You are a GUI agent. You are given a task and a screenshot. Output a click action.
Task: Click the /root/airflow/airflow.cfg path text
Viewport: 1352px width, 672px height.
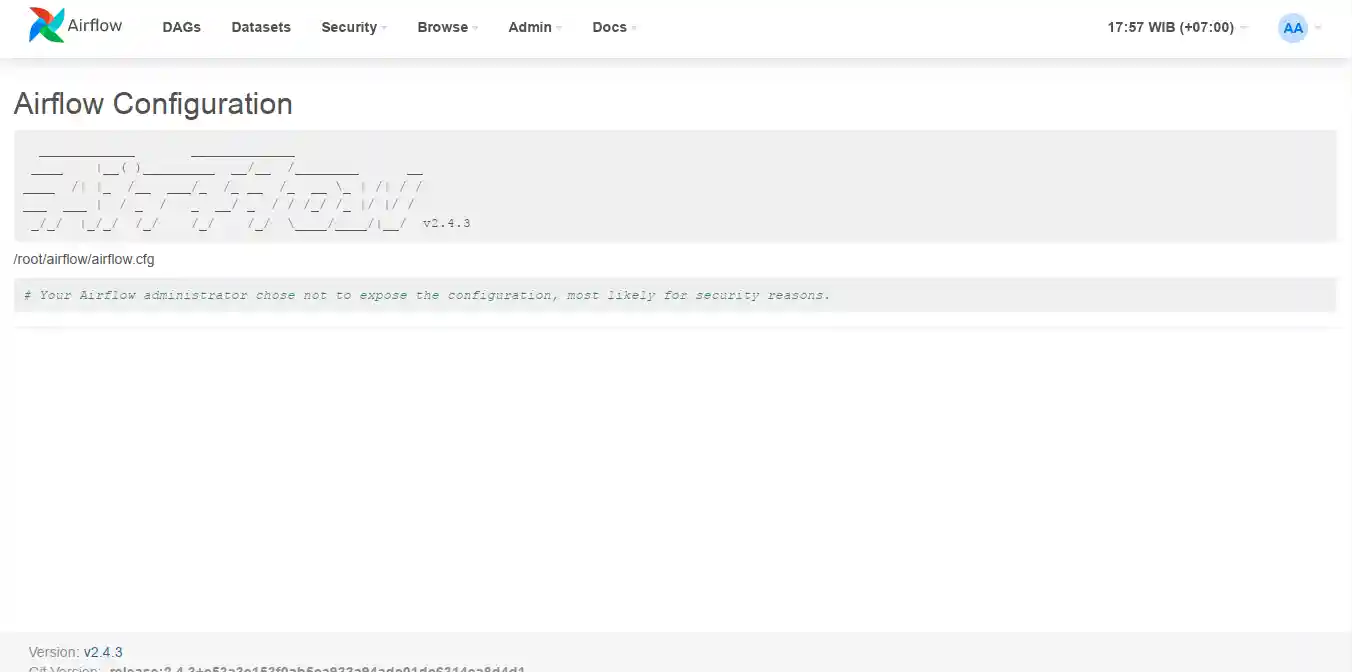click(x=84, y=259)
